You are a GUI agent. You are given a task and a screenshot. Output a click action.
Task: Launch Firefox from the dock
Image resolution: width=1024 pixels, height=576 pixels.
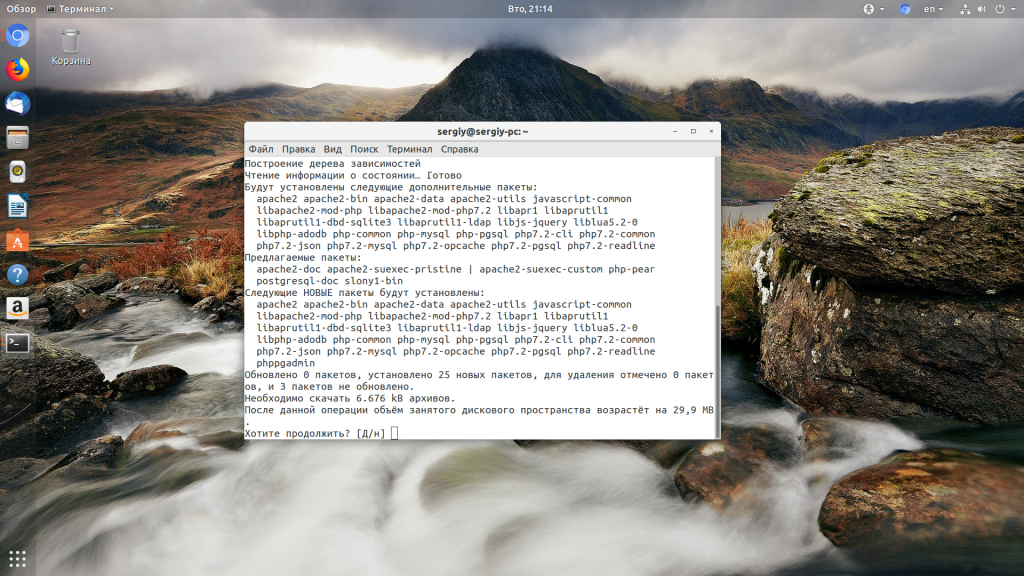pos(18,69)
